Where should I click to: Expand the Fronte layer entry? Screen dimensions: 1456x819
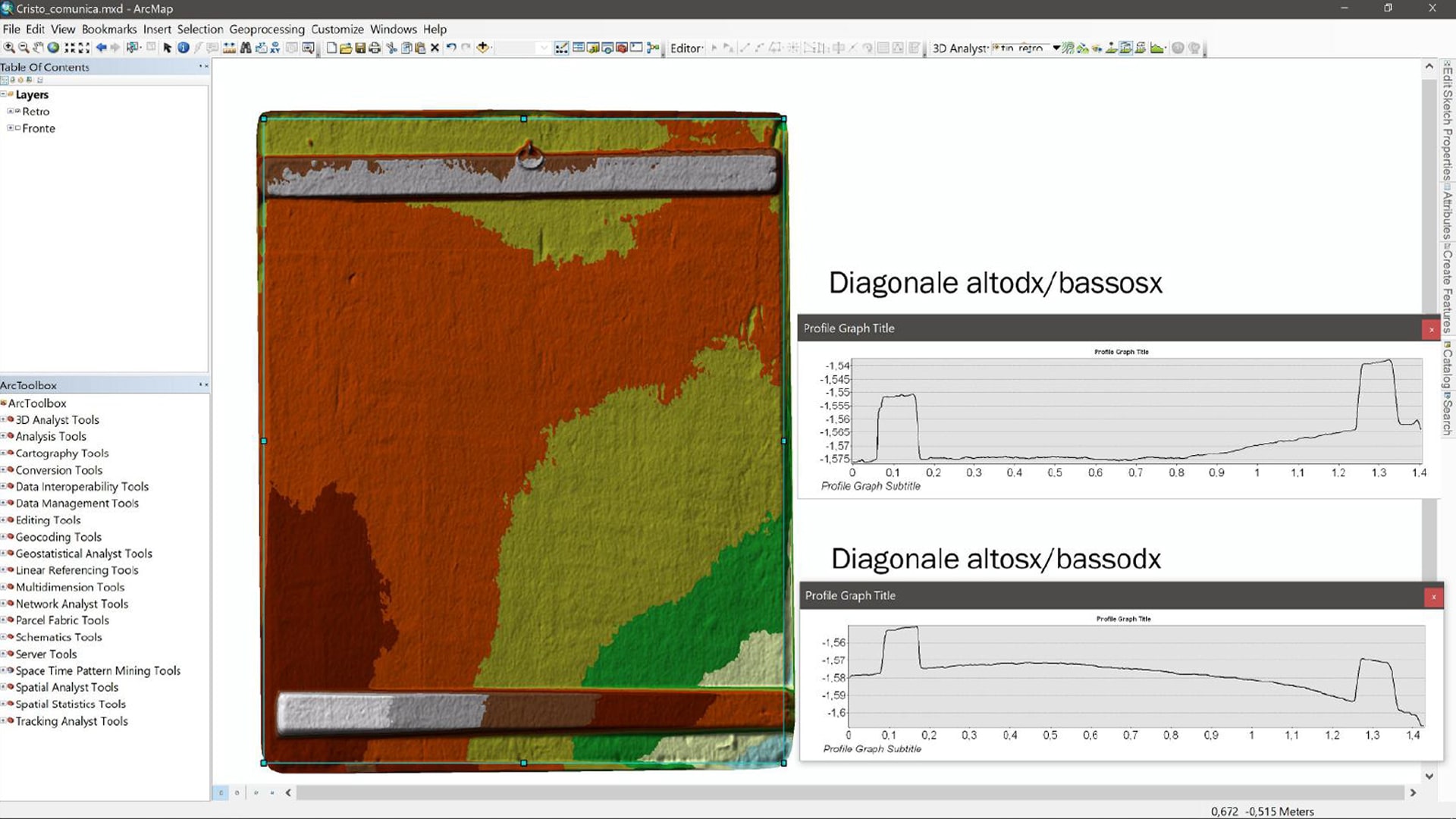tap(10, 128)
